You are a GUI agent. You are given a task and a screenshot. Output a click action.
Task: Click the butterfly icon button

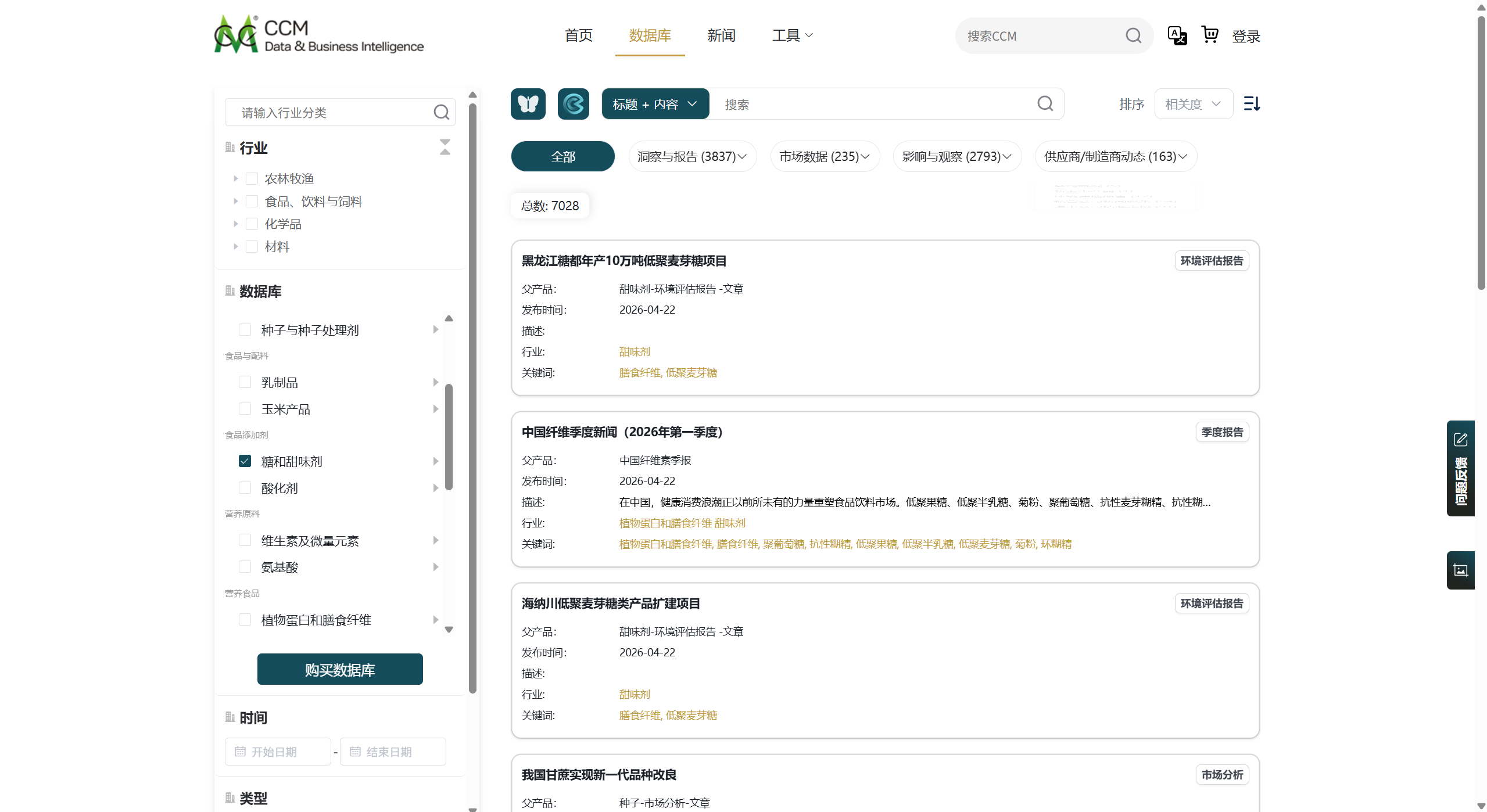[528, 104]
